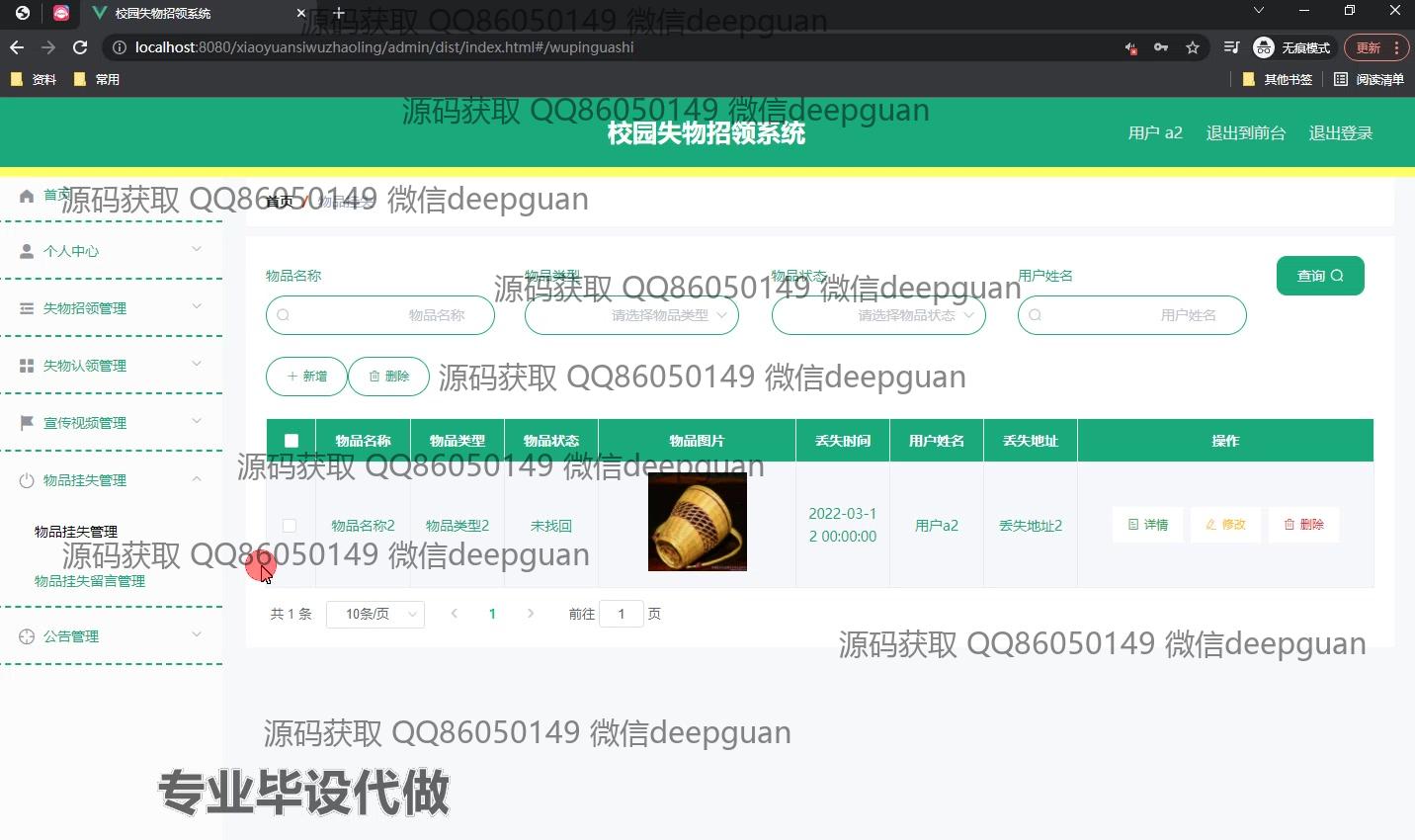Click the magnifier icon inside 物品名称 search box
Viewport: 1415px width, 840px height.
point(284,314)
